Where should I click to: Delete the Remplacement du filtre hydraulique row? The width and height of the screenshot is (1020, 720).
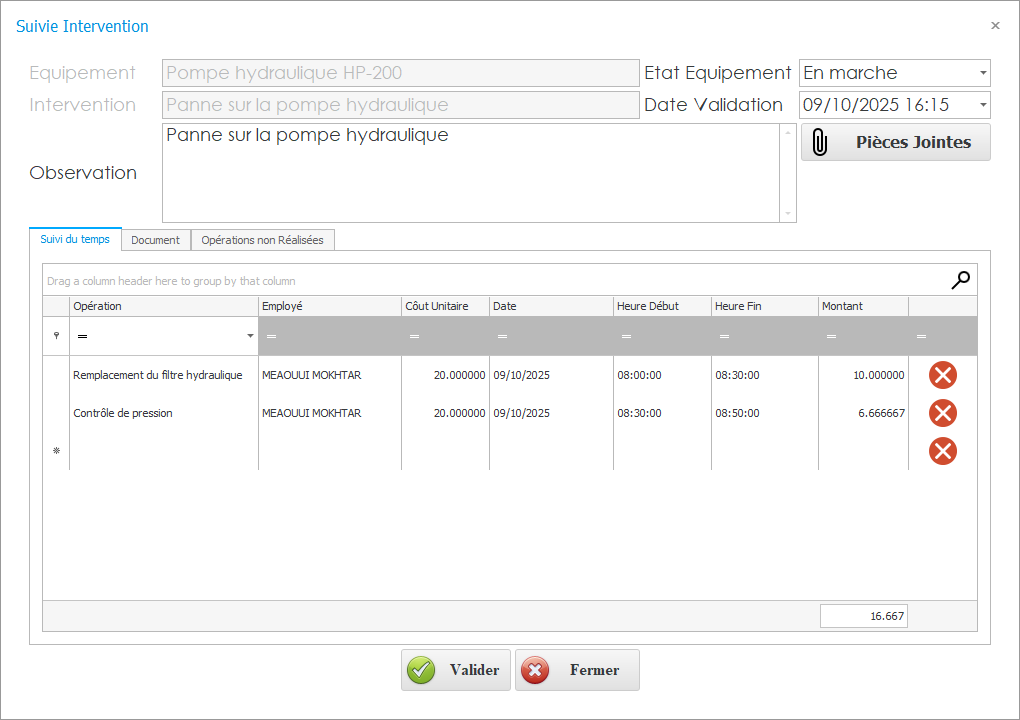click(x=942, y=375)
